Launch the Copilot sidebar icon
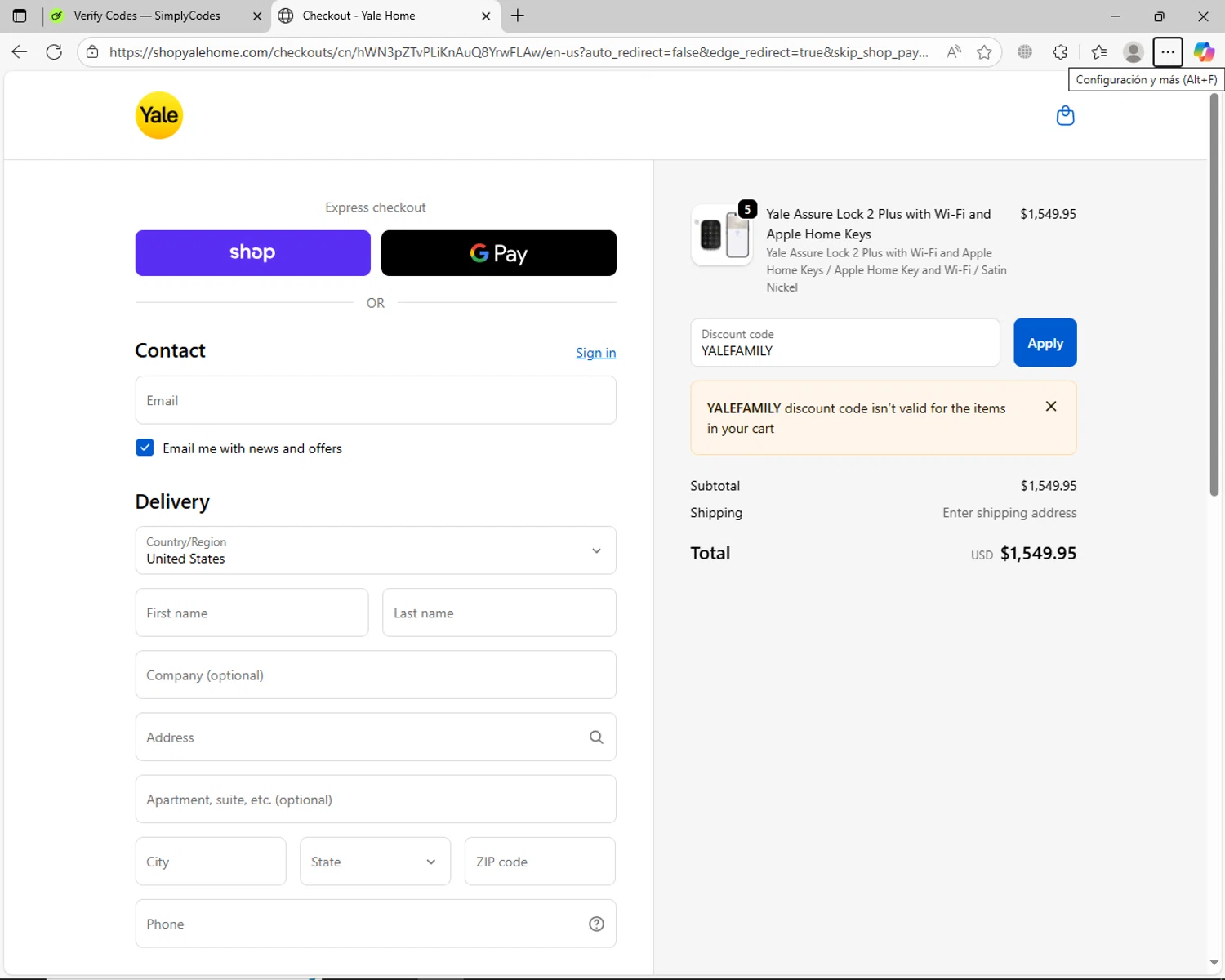Image resolution: width=1225 pixels, height=980 pixels. click(1204, 52)
